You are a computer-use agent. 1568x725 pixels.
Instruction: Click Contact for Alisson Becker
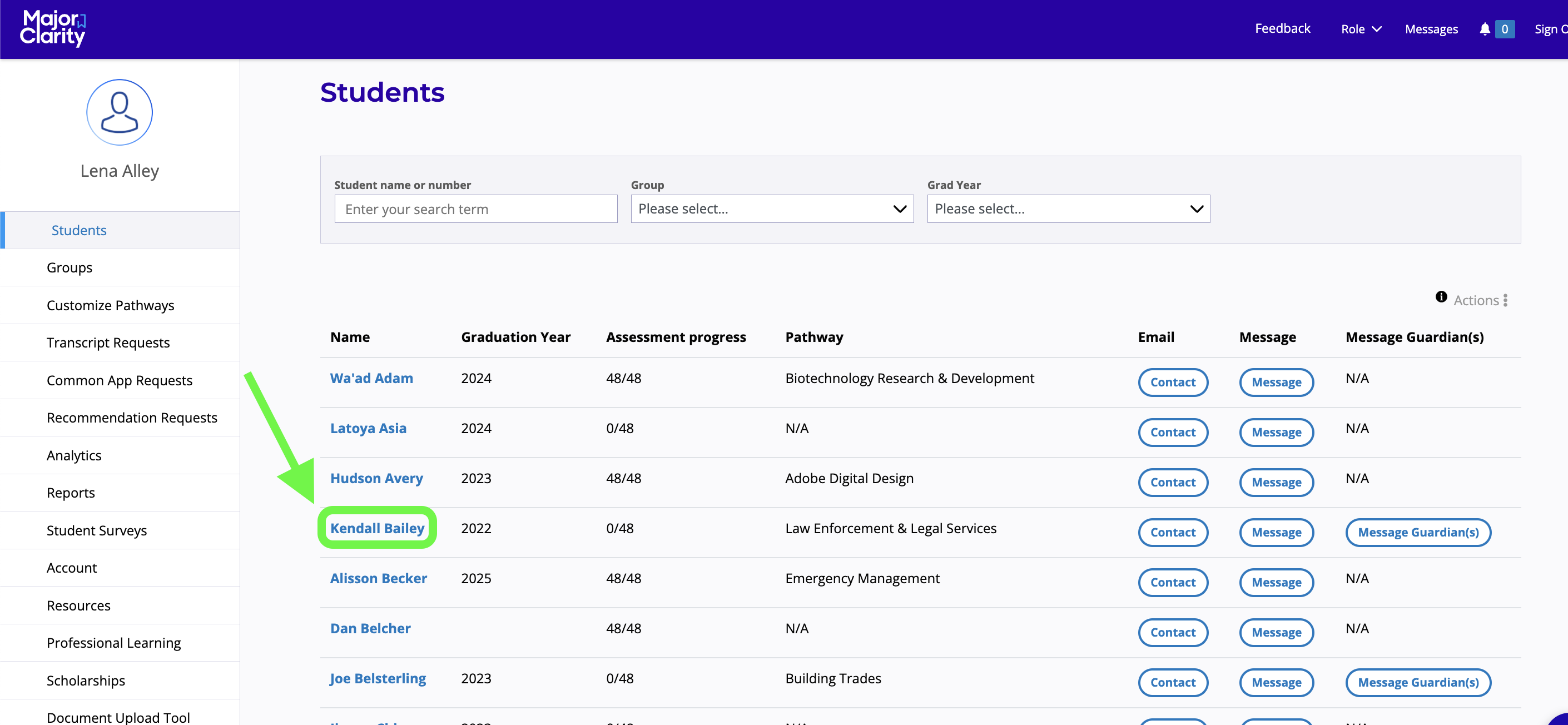tap(1173, 583)
